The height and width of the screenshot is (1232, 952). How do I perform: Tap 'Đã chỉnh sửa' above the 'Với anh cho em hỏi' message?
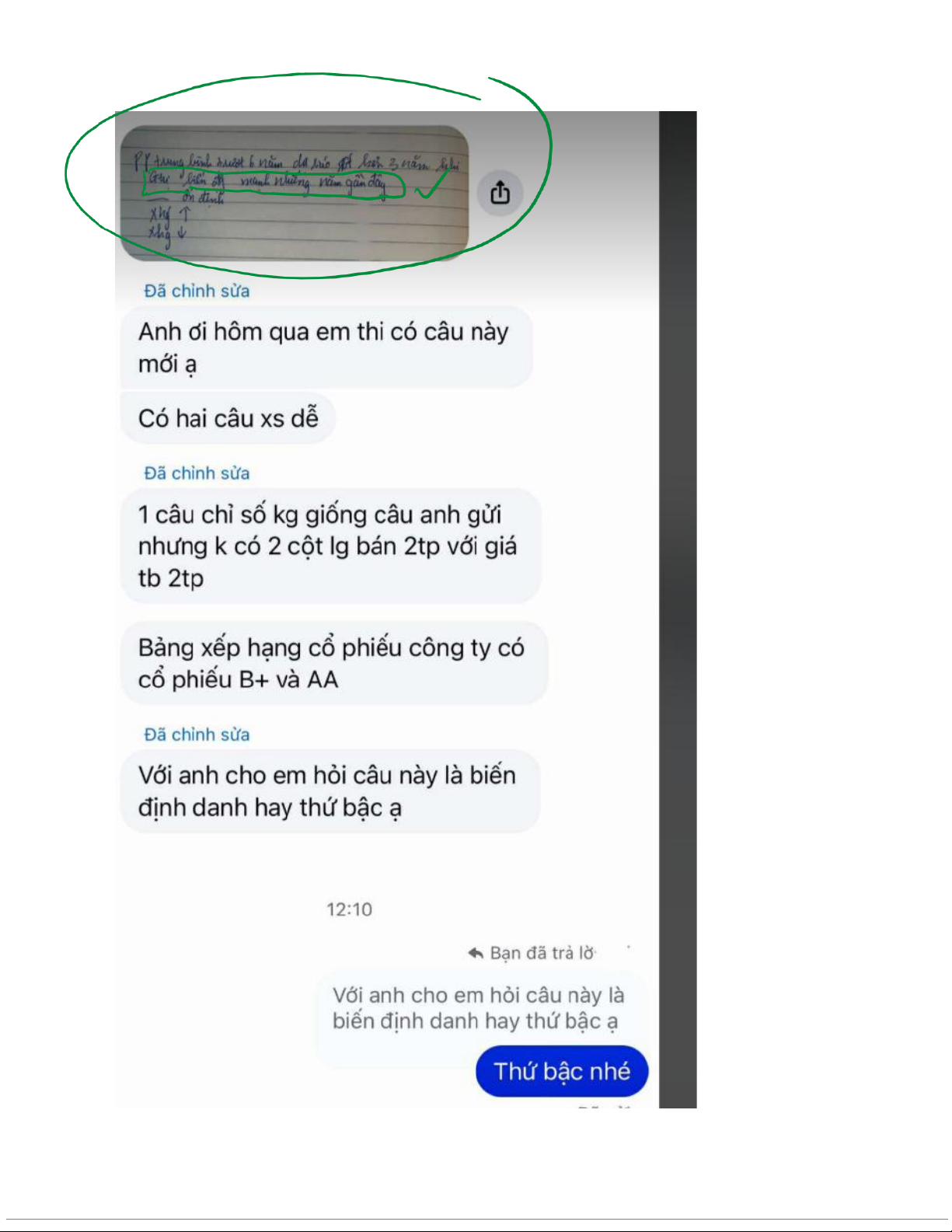point(197,735)
